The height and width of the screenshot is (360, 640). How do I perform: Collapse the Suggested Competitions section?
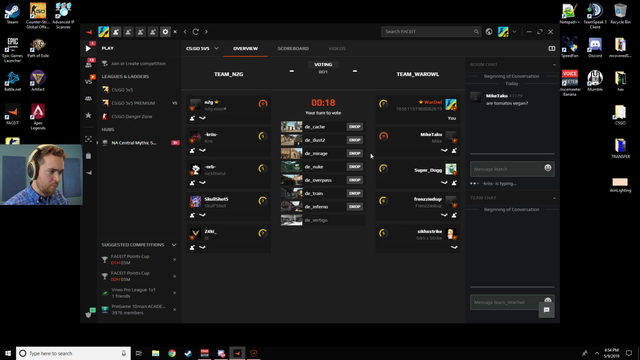point(174,245)
